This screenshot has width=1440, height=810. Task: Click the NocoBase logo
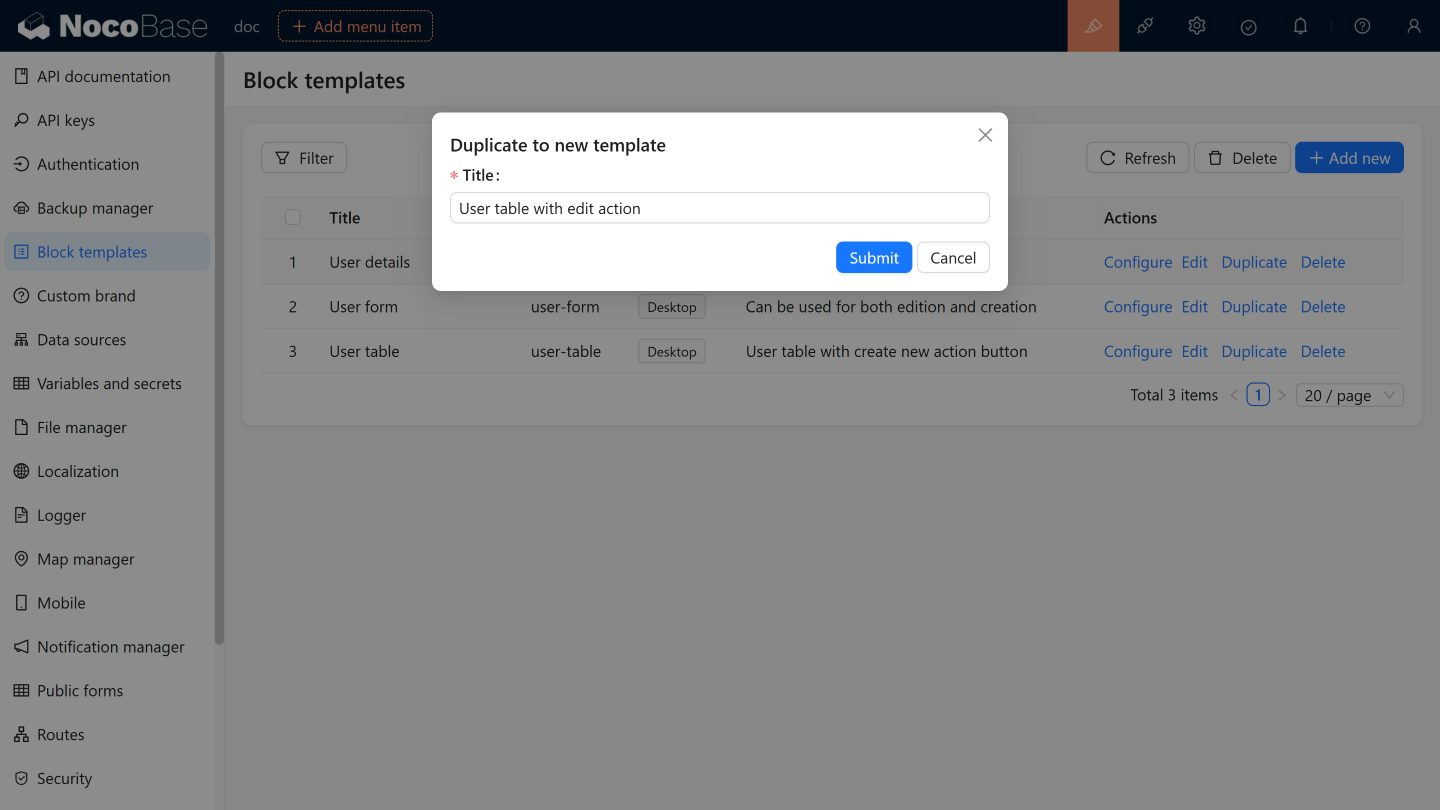(113, 26)
